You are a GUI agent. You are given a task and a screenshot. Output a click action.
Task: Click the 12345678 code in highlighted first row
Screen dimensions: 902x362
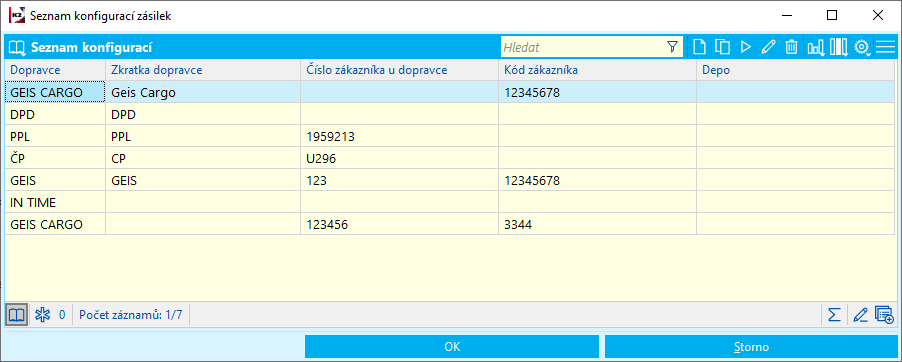coord(597,92)
